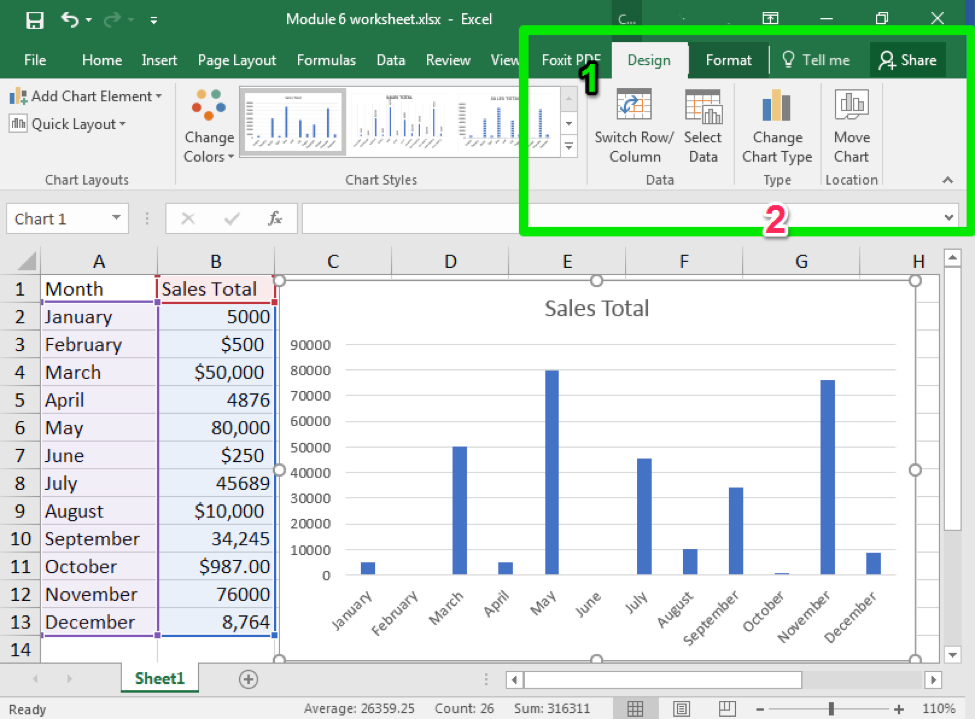Open the Select Data dialog
The image size is (975, 719).
[703, 107]
